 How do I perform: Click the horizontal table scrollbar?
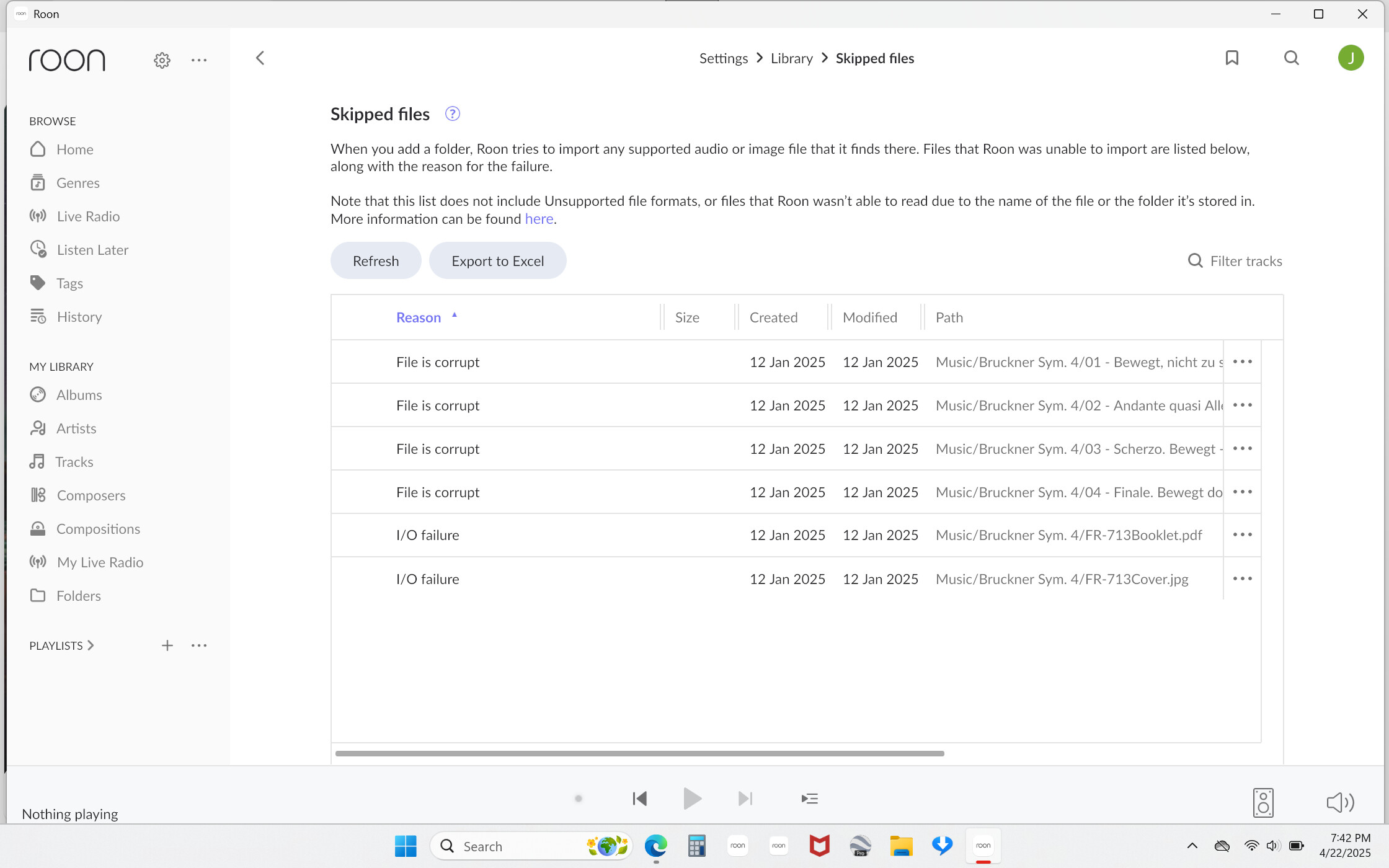pos(639,753)
